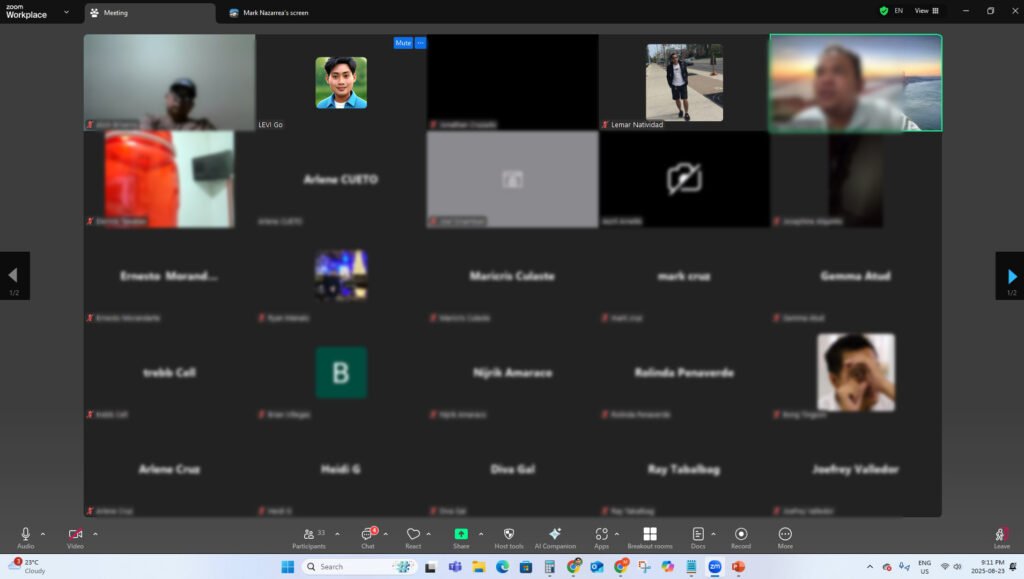The image size is (1024, 579).
Task: Open the Chat panel
Action: click(x=367, y=535)
